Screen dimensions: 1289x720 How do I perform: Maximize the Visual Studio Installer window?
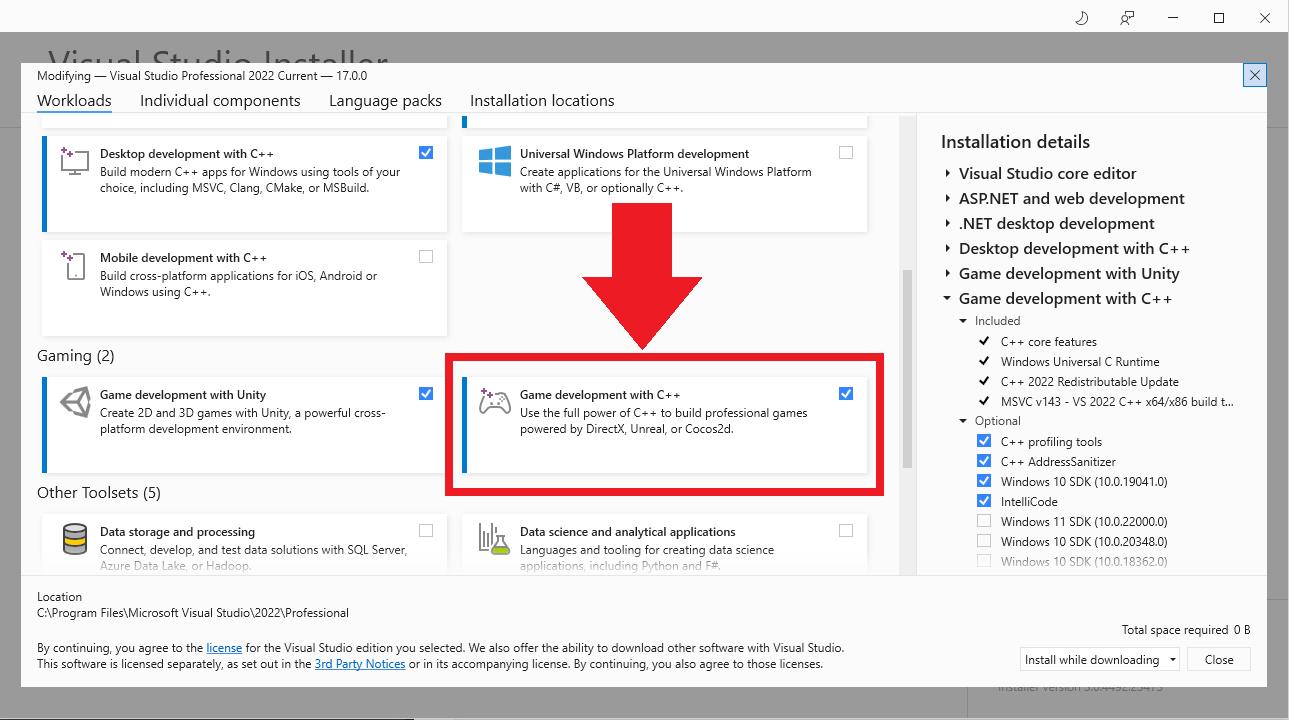click(1219, 18)
